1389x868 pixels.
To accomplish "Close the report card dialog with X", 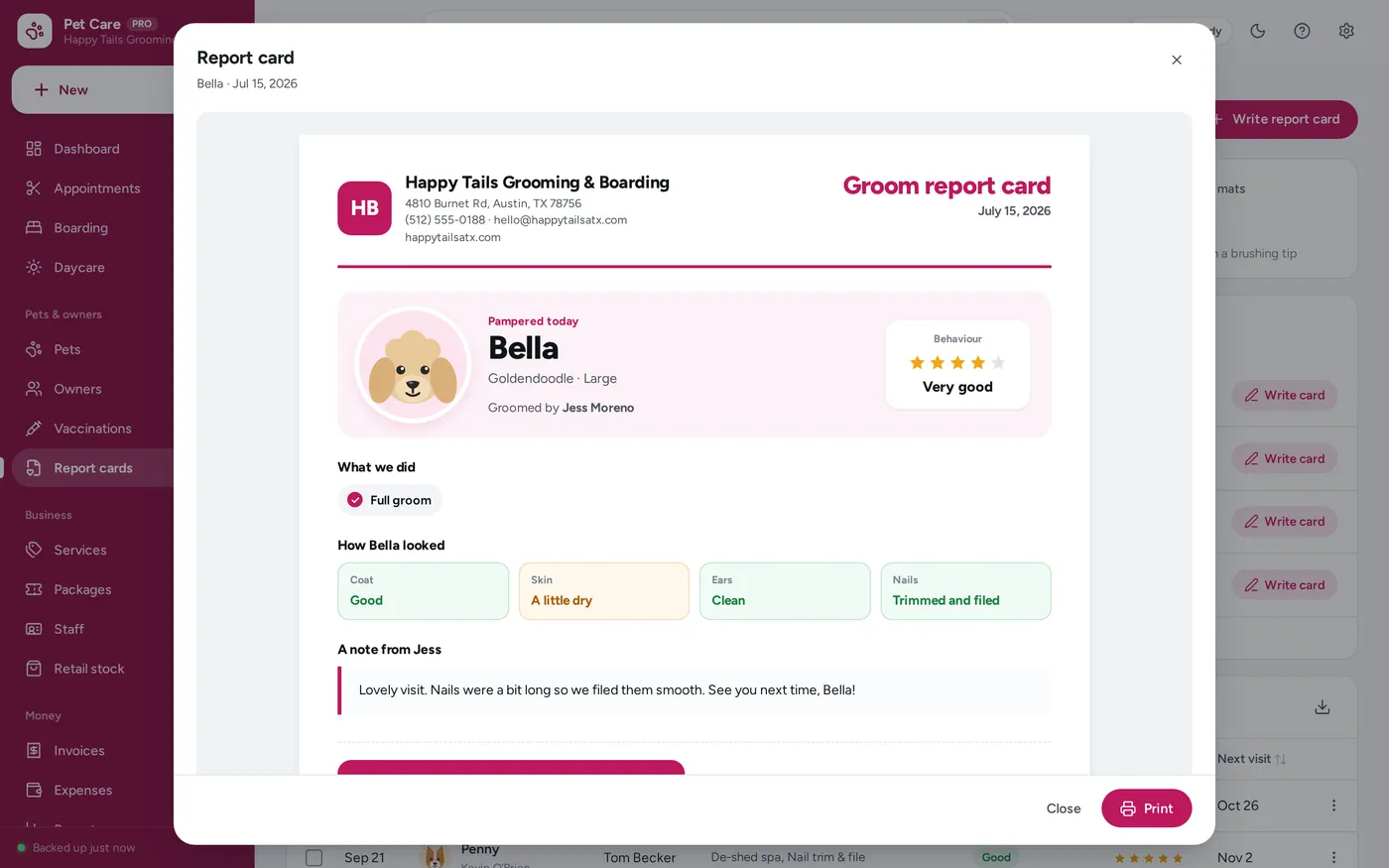I will pos(1176,60).
